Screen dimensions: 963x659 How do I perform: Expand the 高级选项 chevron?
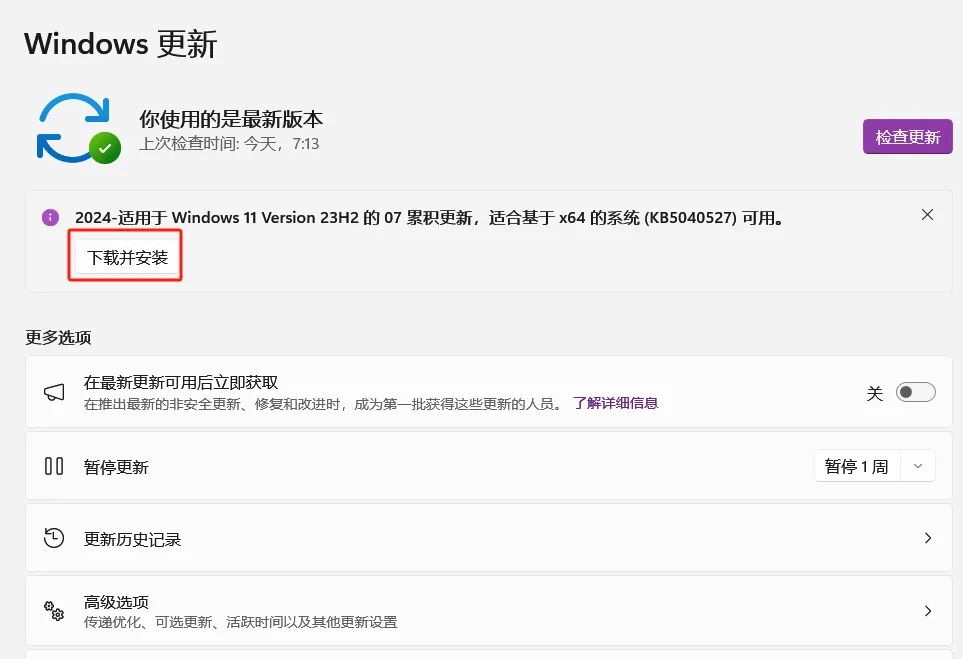tap(927, 610)
